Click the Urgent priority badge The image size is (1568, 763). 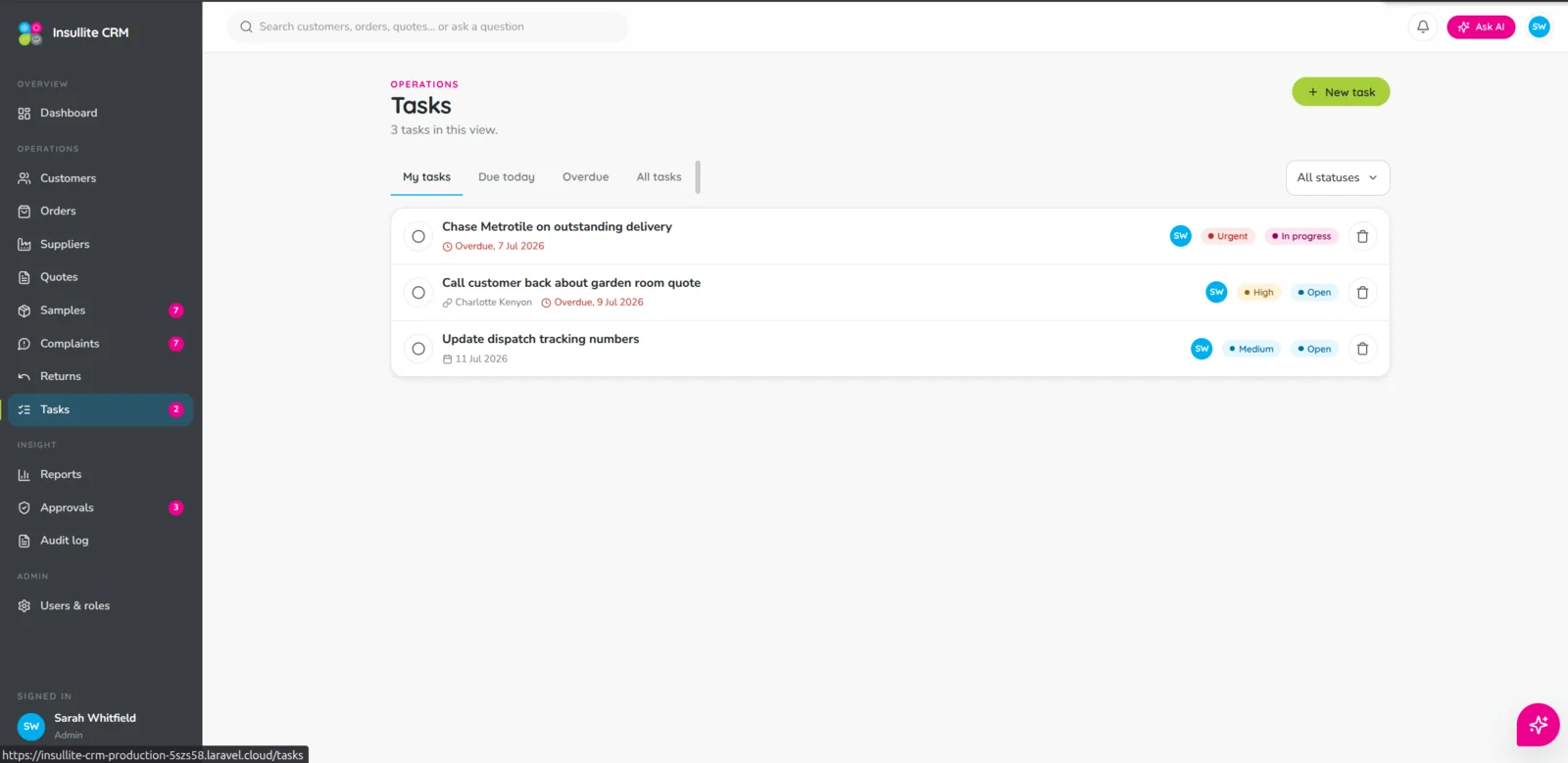pos(1228,236)
